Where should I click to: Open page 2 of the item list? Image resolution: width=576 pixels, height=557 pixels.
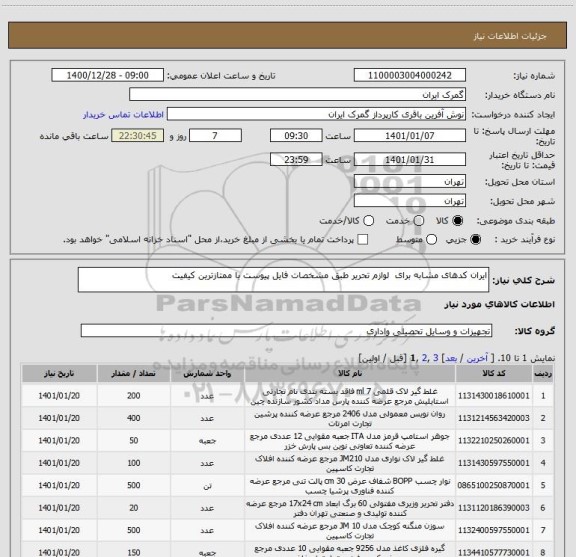tap(424, 358)
